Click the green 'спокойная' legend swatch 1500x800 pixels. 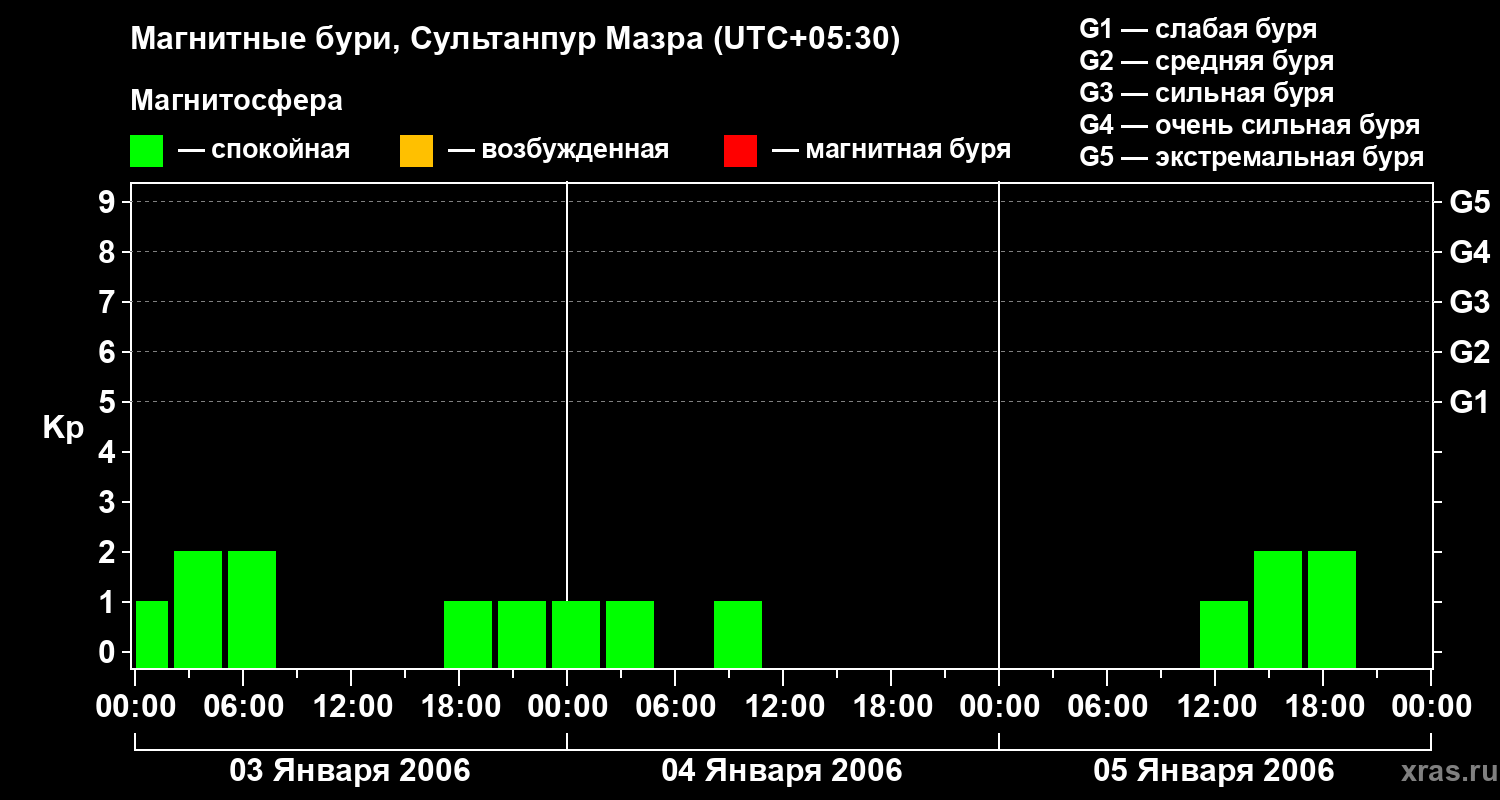(147, 151)
